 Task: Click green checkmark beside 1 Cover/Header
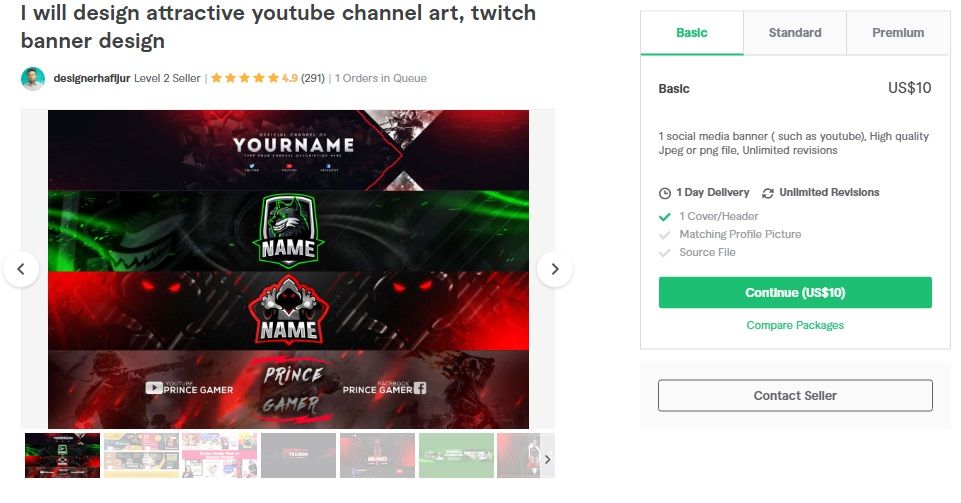click(664, 216)
